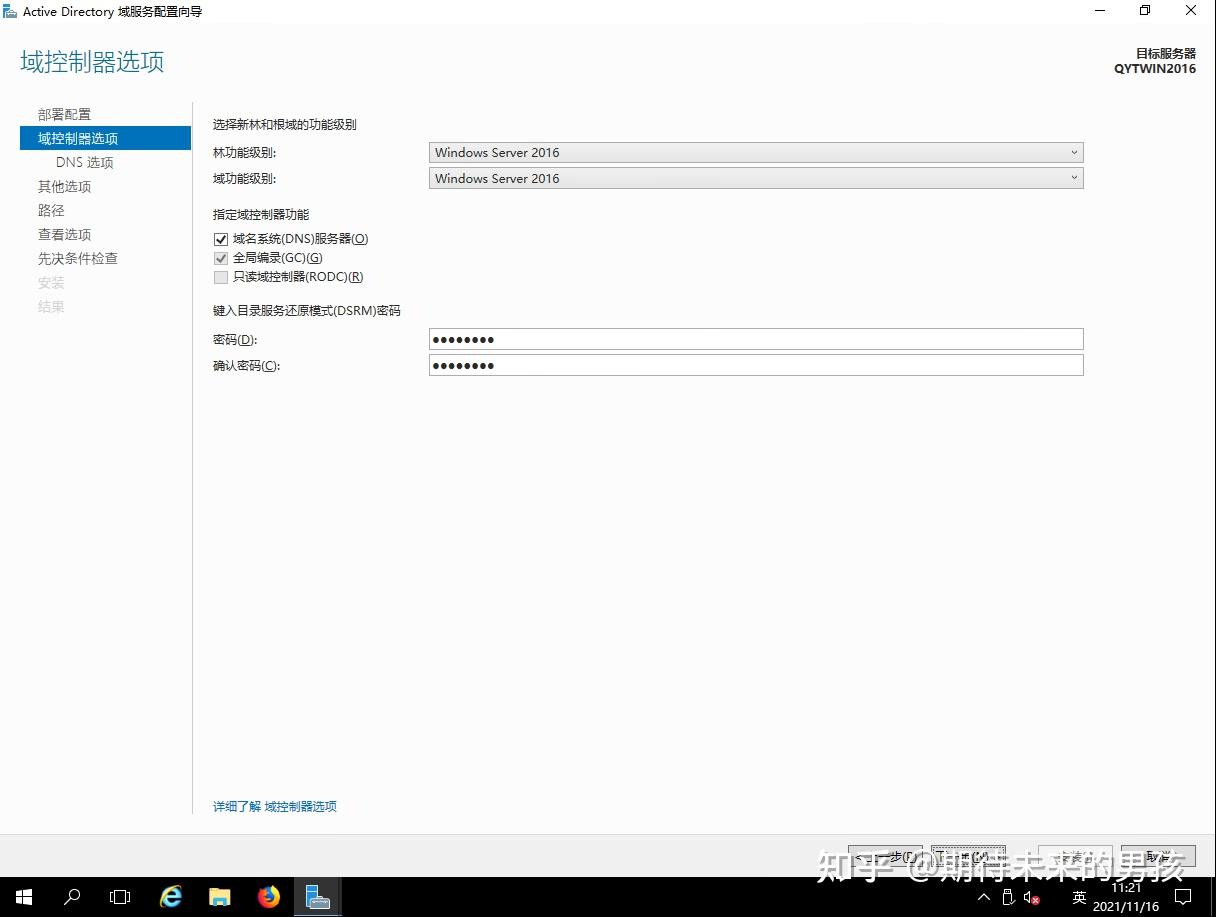Click the 上一步(P) back button
The height and width of the screenshot is (917, 1216).
(x=885, y=857)
